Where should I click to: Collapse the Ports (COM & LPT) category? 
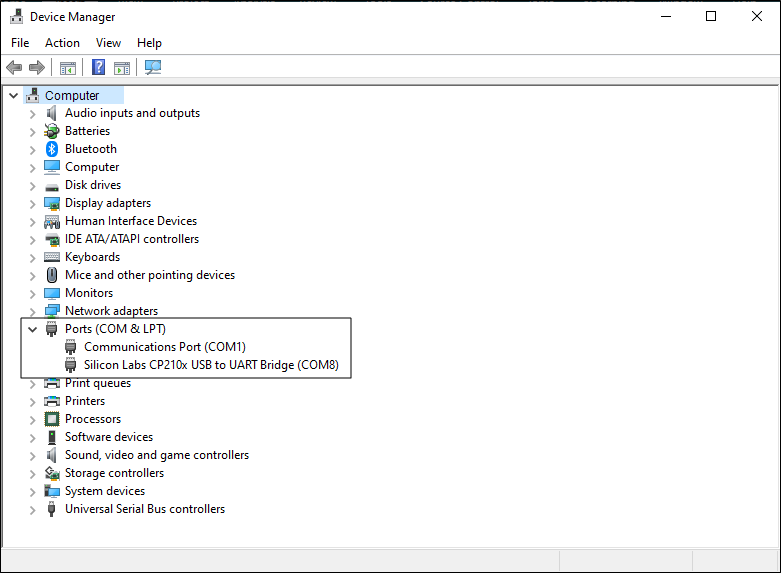coord(33,329)
